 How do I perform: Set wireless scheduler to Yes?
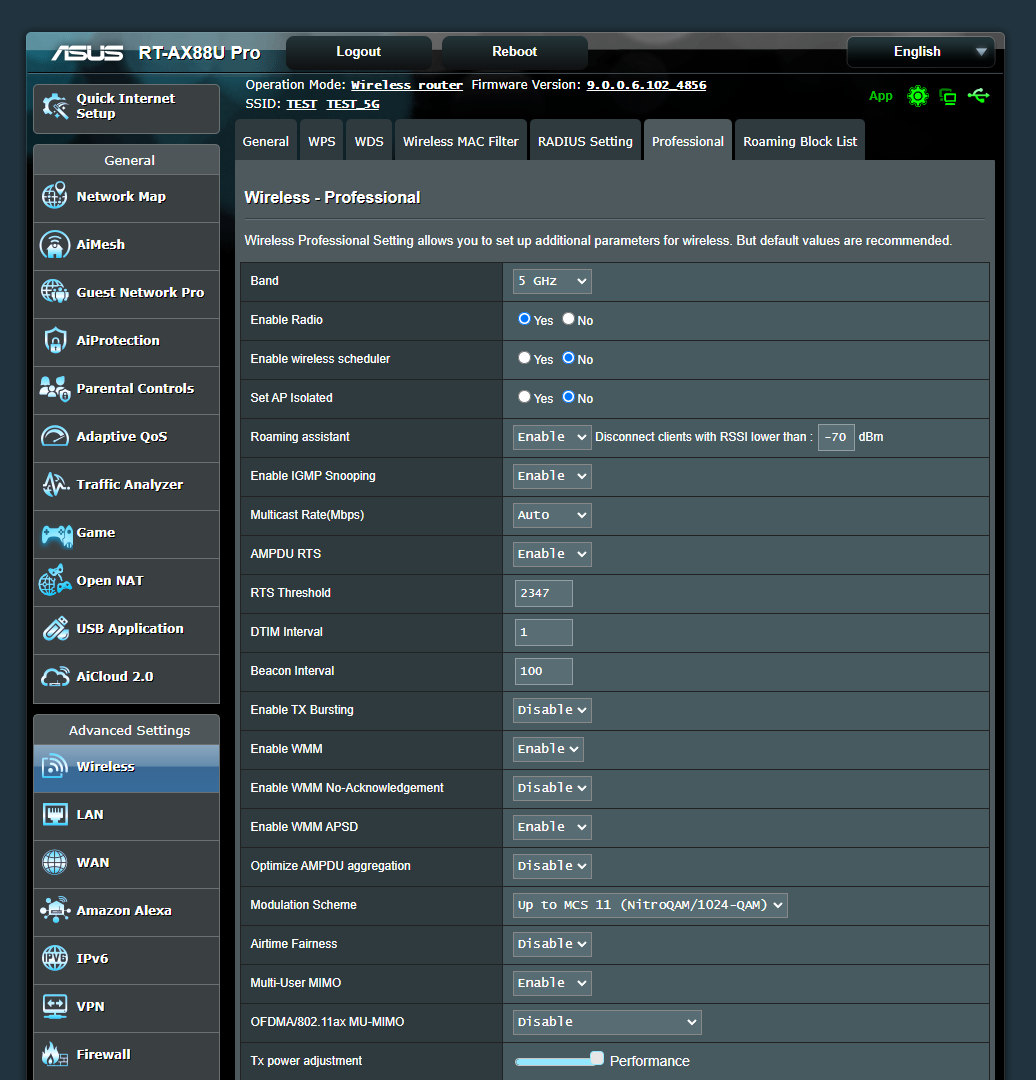click(524, 358)
